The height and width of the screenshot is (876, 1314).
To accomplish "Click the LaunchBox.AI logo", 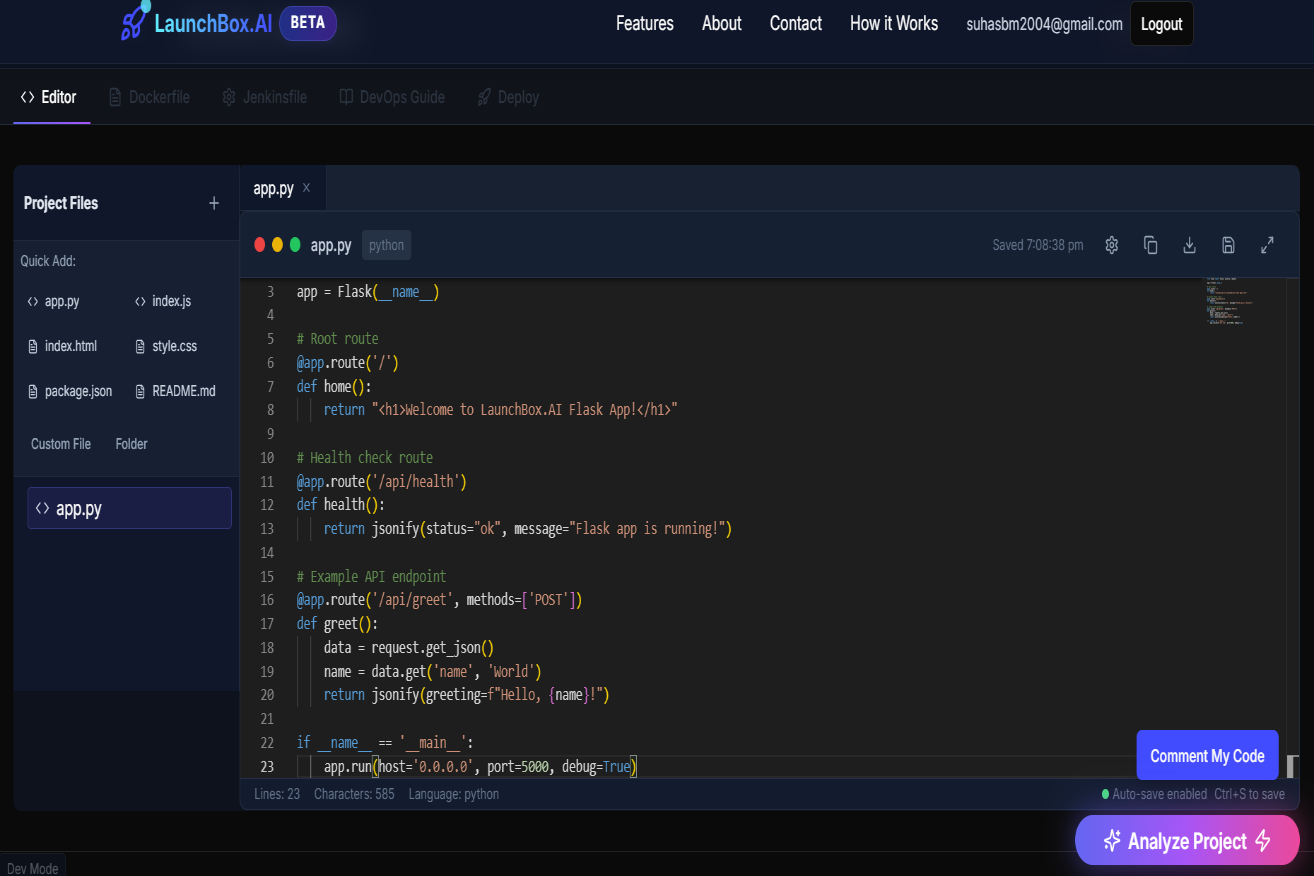I will (x=196, y=22).
